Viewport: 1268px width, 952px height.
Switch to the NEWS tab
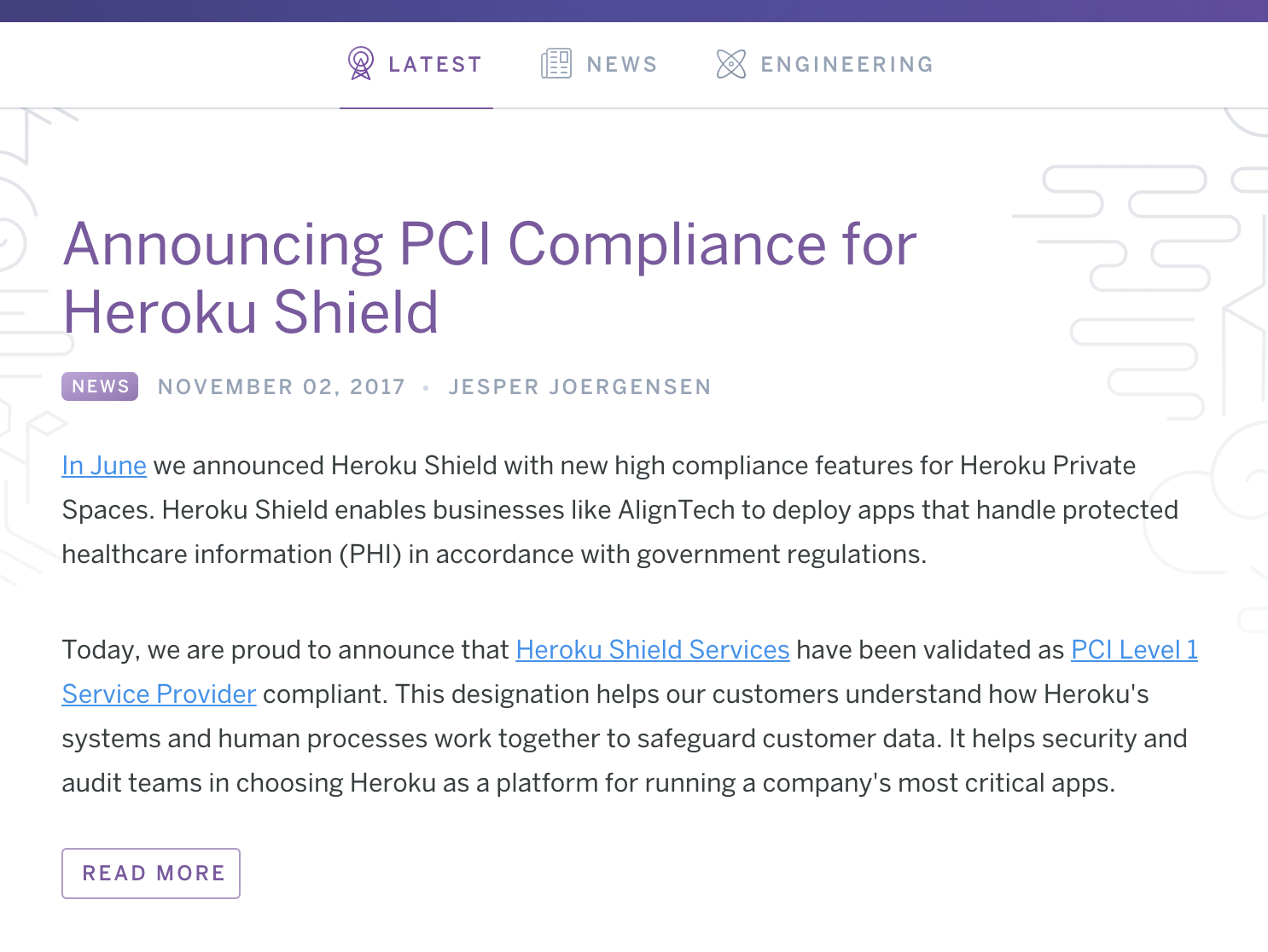[x=622, y=64]
